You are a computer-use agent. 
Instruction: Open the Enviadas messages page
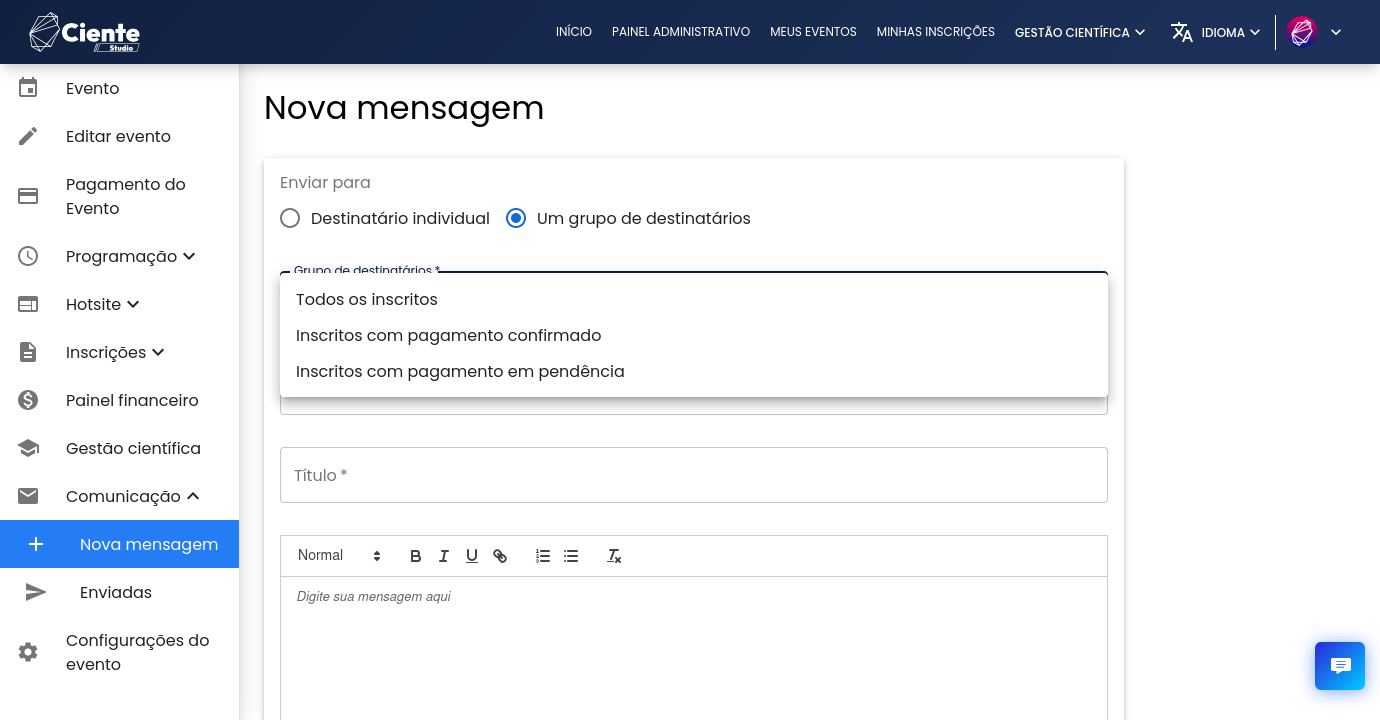(116, 593)
